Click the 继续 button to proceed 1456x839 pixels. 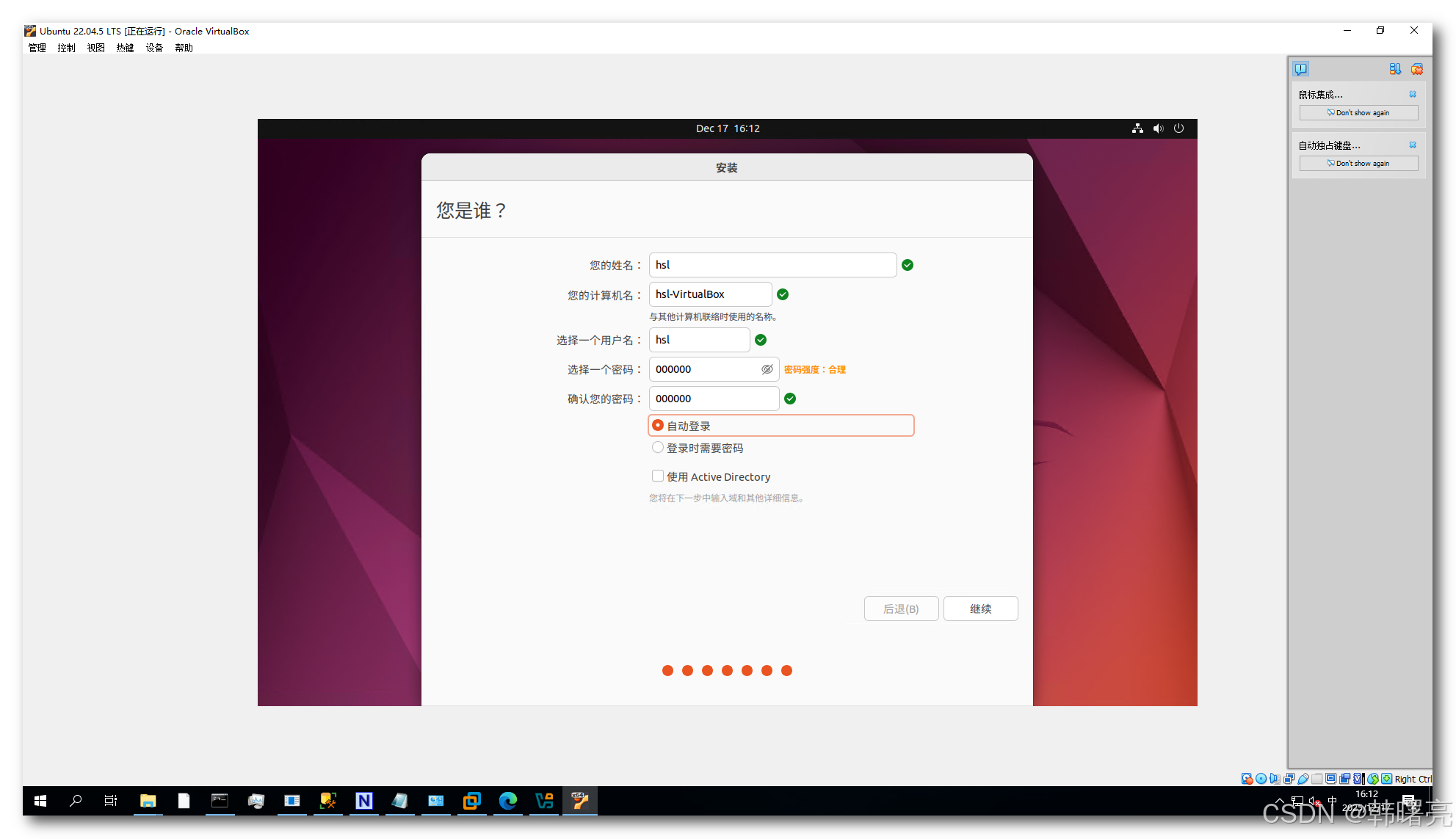point(980,608)
